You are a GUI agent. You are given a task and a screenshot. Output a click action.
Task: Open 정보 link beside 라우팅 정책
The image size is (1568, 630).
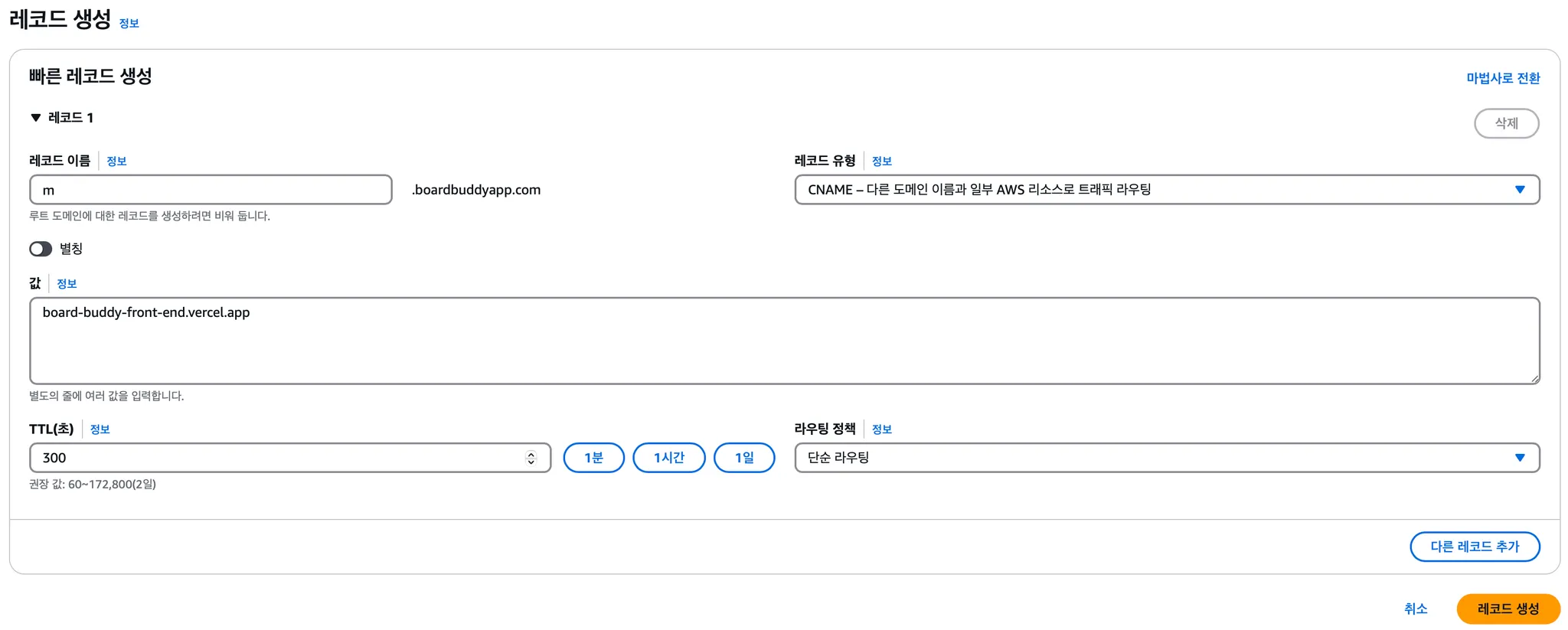click(881, 429)
